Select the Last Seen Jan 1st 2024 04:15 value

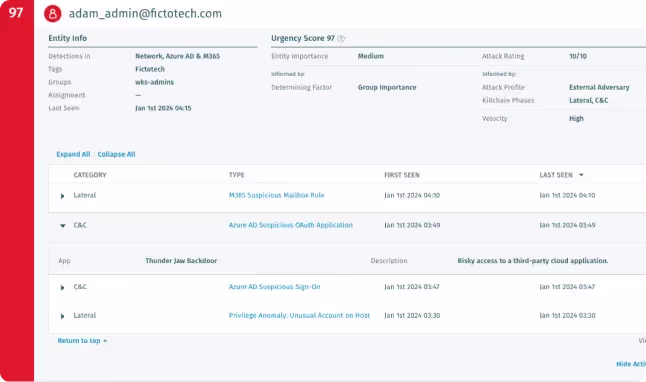(163, 108)
